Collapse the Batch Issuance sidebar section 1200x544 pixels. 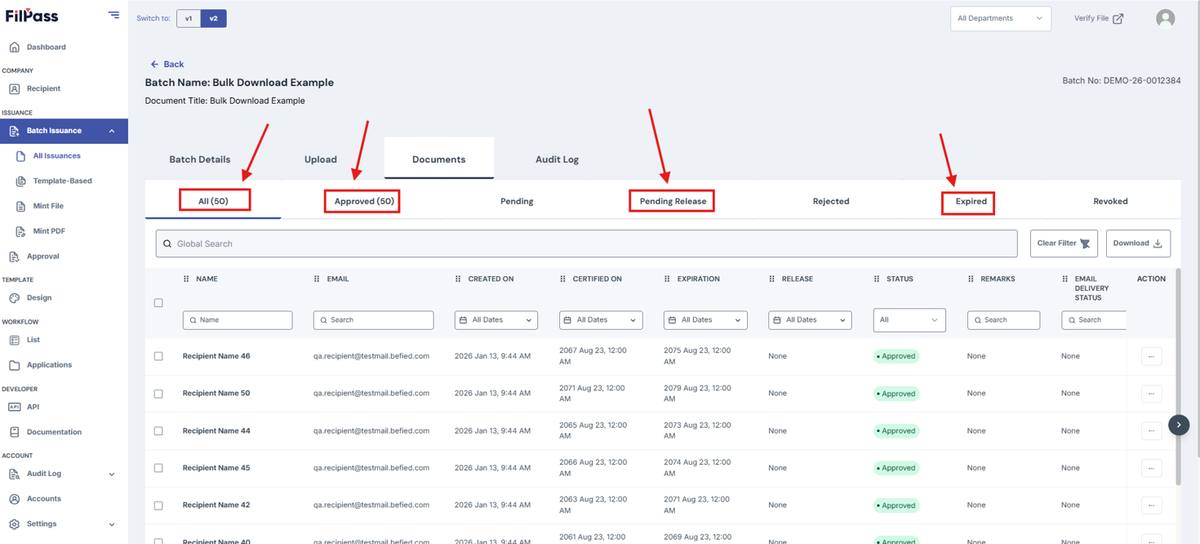[x=112, y=131]
